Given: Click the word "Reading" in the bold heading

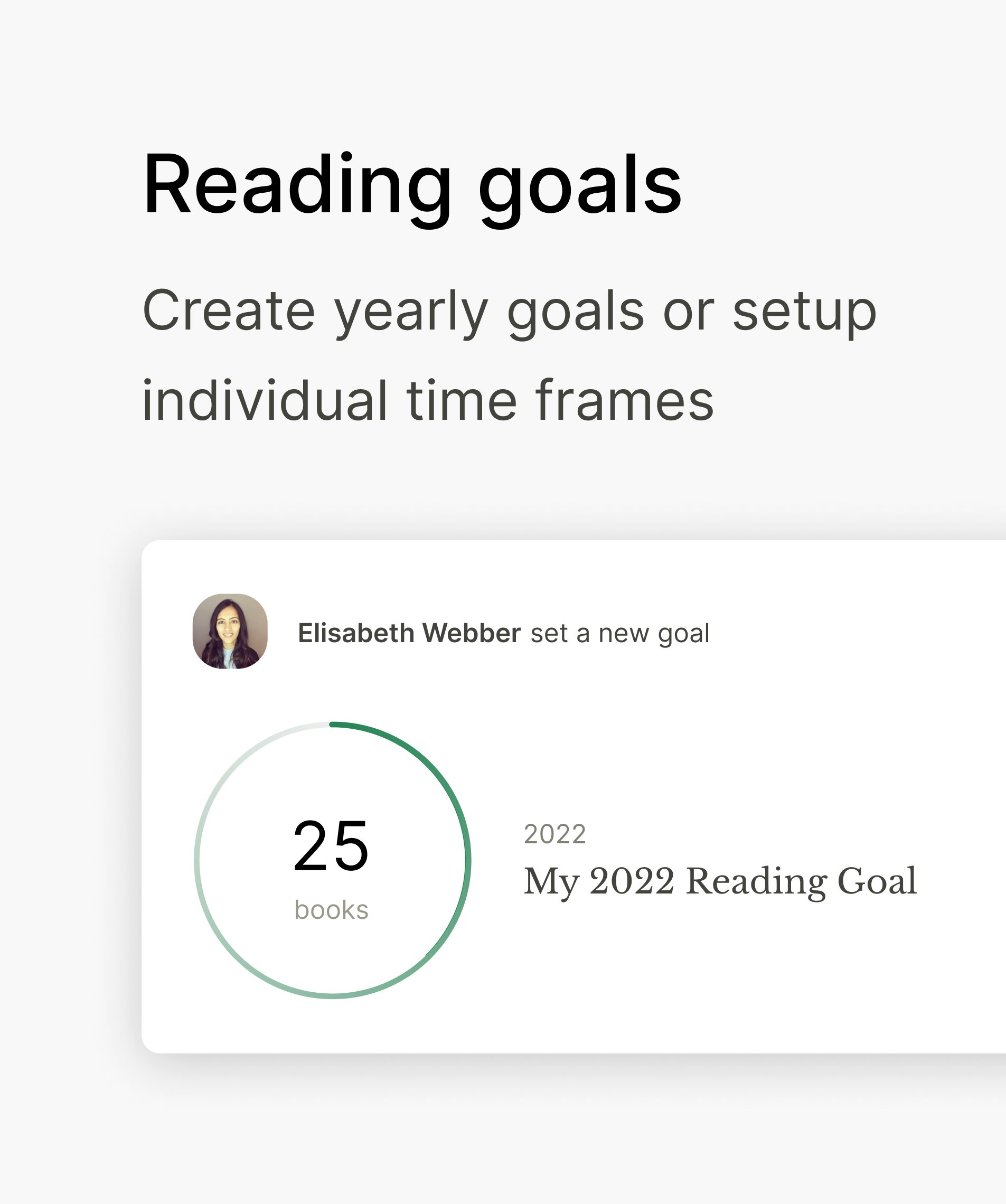Looking at the screenshot, I should [x=297, y=185].
